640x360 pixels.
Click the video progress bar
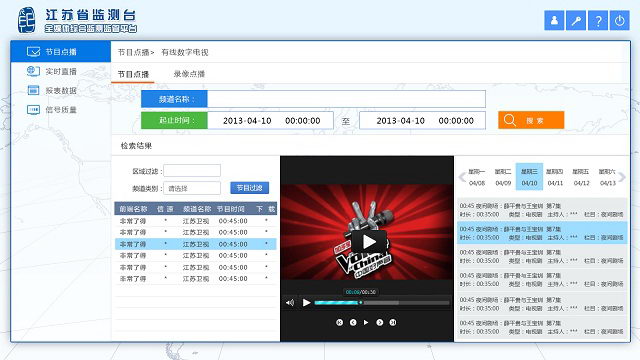382,303
